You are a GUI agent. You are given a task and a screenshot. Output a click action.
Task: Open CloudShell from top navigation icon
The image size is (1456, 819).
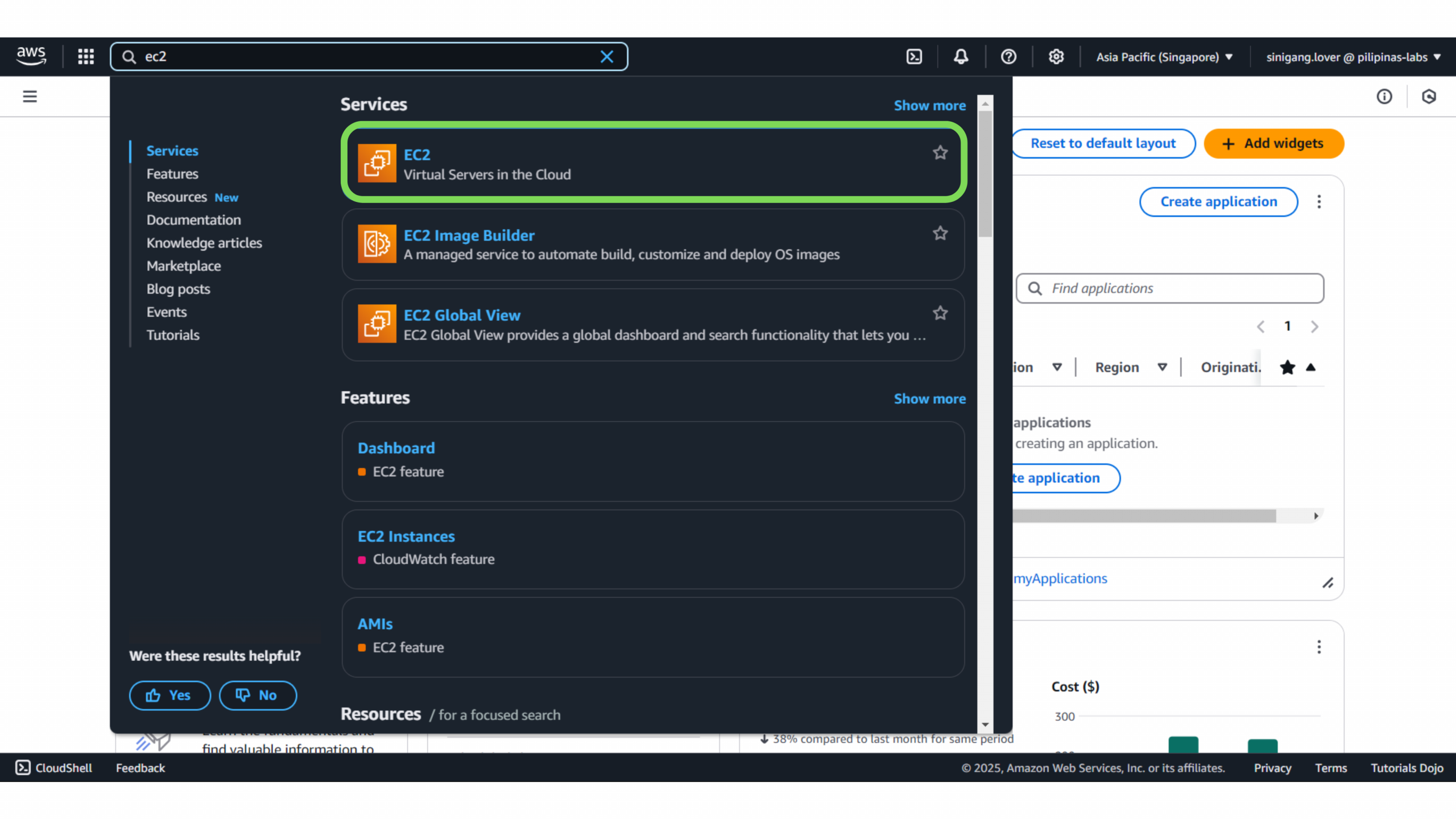click(x=914, y=56)
